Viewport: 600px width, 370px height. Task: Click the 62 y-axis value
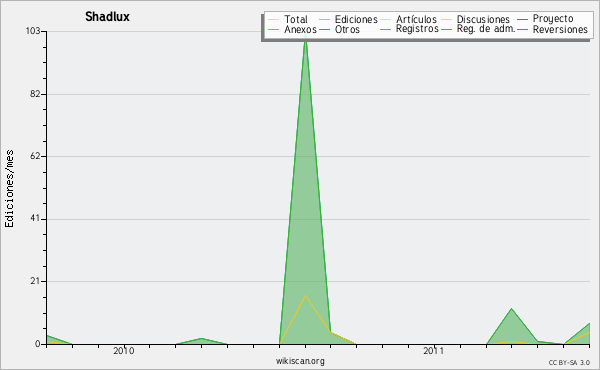point(35,156)
